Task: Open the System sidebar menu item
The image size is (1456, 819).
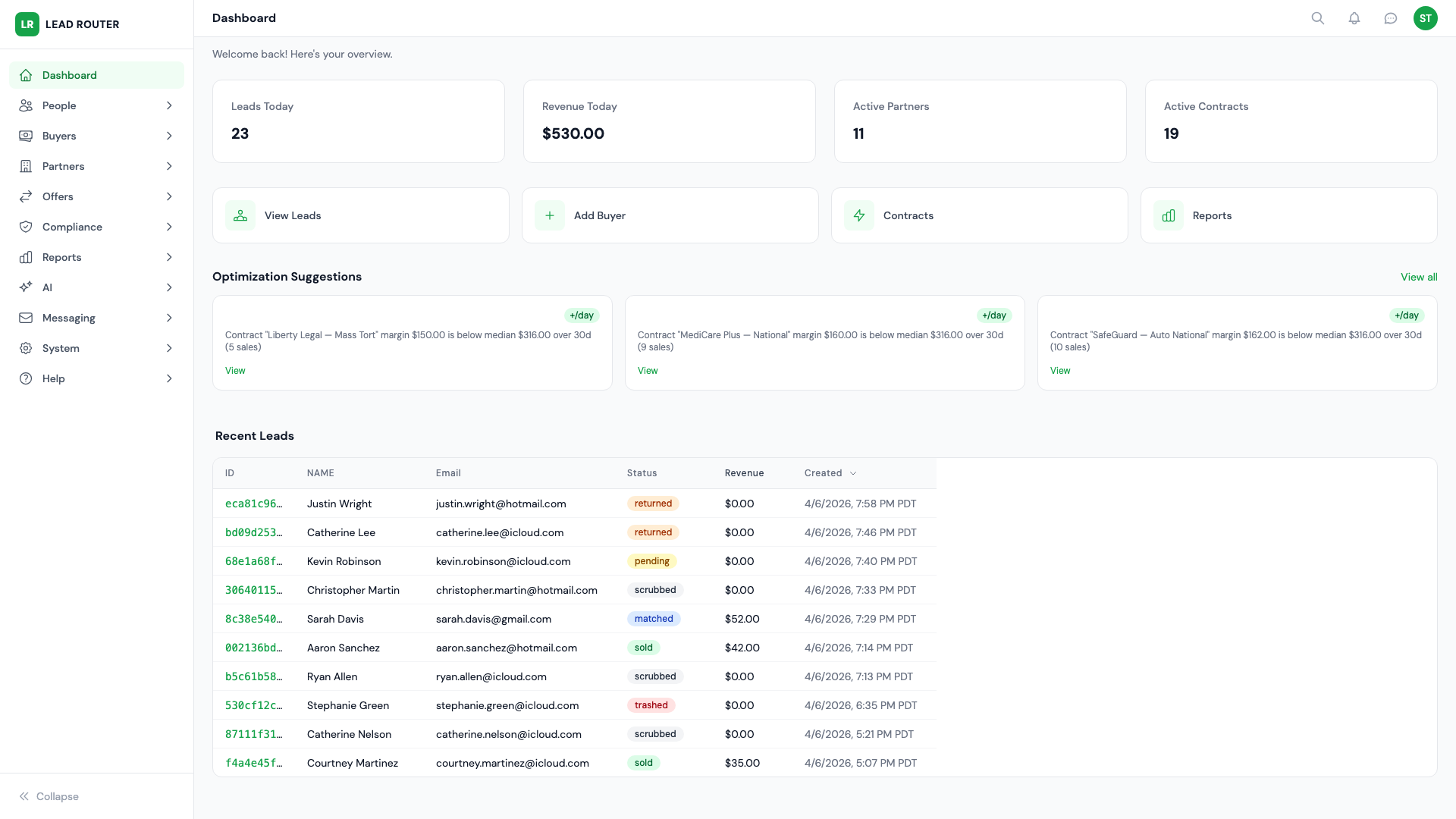Action: pyautogui.click(x=61, y=348)
